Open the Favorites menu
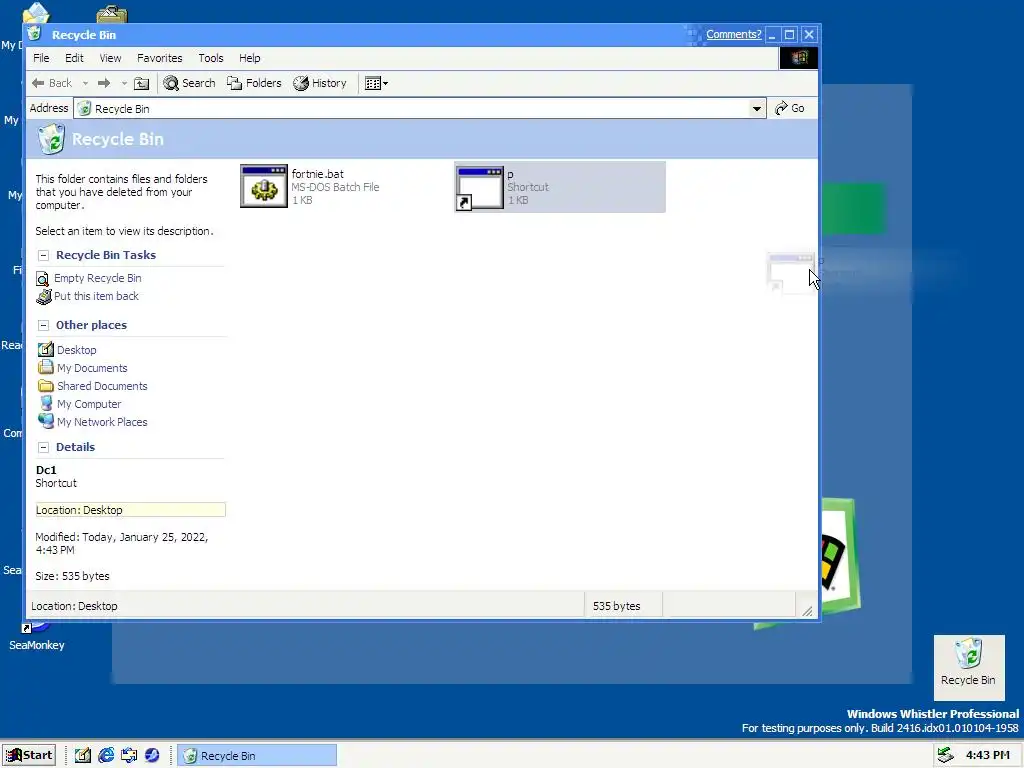The image size is (1024, 768). pyautogui.click(x=160, y=58)
